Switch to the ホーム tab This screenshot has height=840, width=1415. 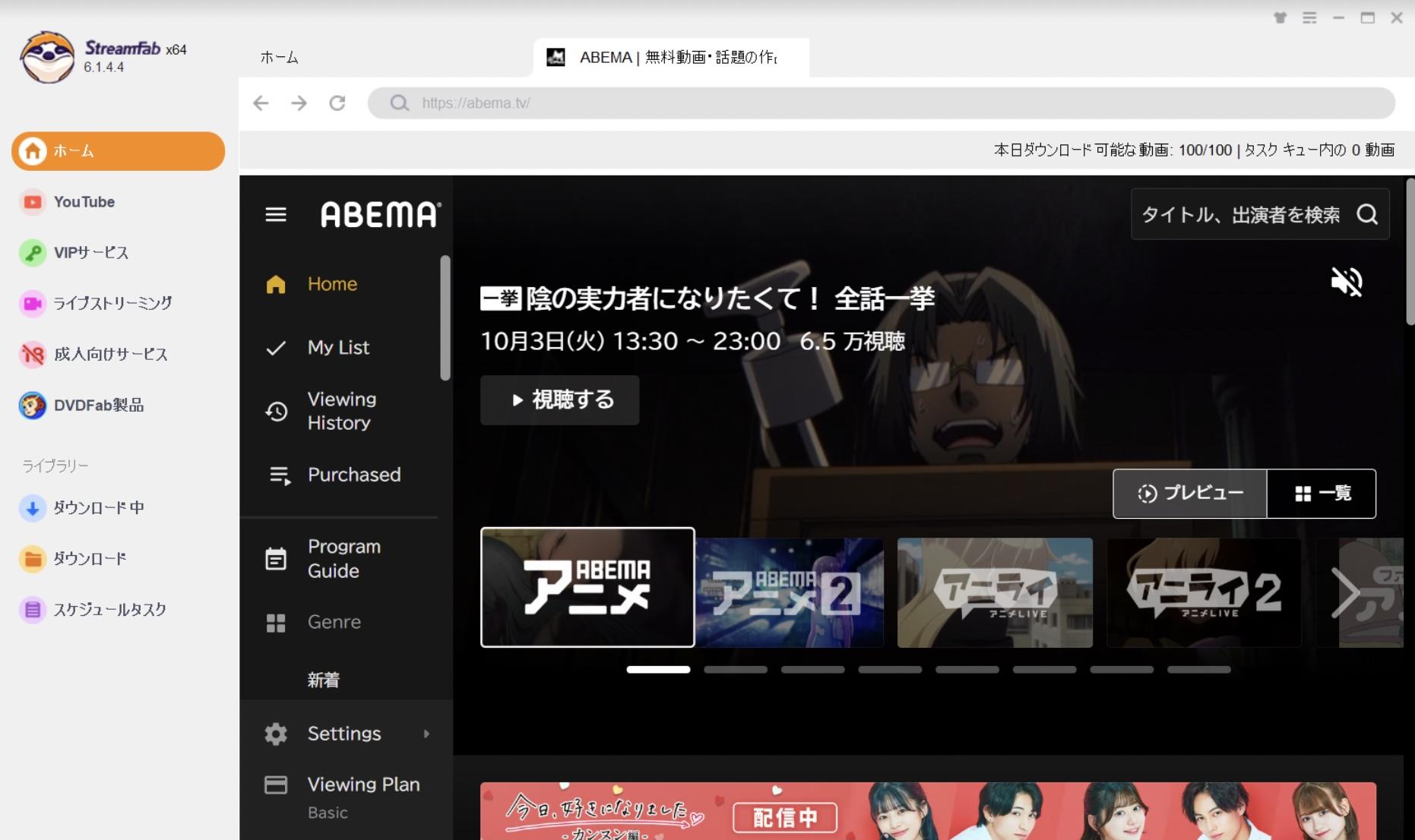point(279,58)
